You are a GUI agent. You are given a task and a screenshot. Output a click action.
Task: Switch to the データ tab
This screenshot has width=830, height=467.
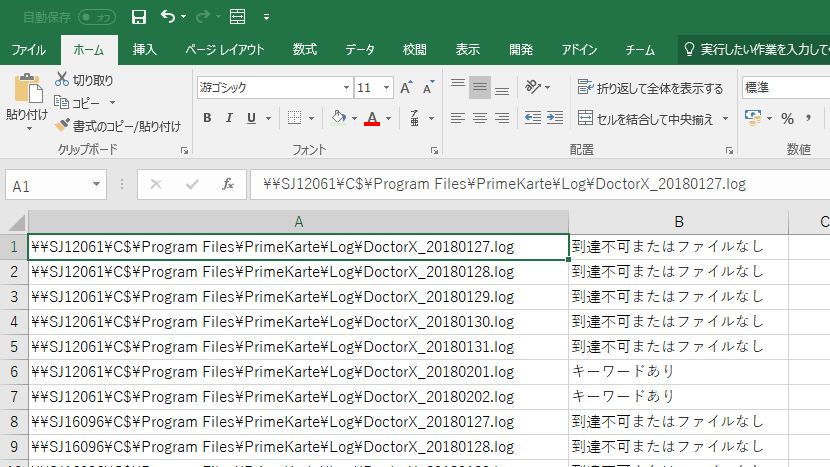tap(360, 50)
